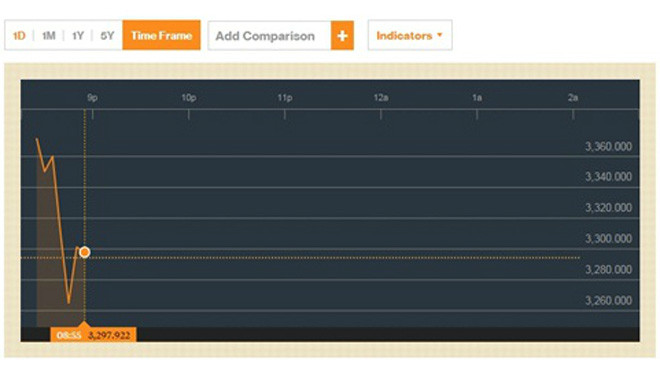Click the 3,280.000 price axis label
This screenshot has height=371, width=660.
(608, 269)
